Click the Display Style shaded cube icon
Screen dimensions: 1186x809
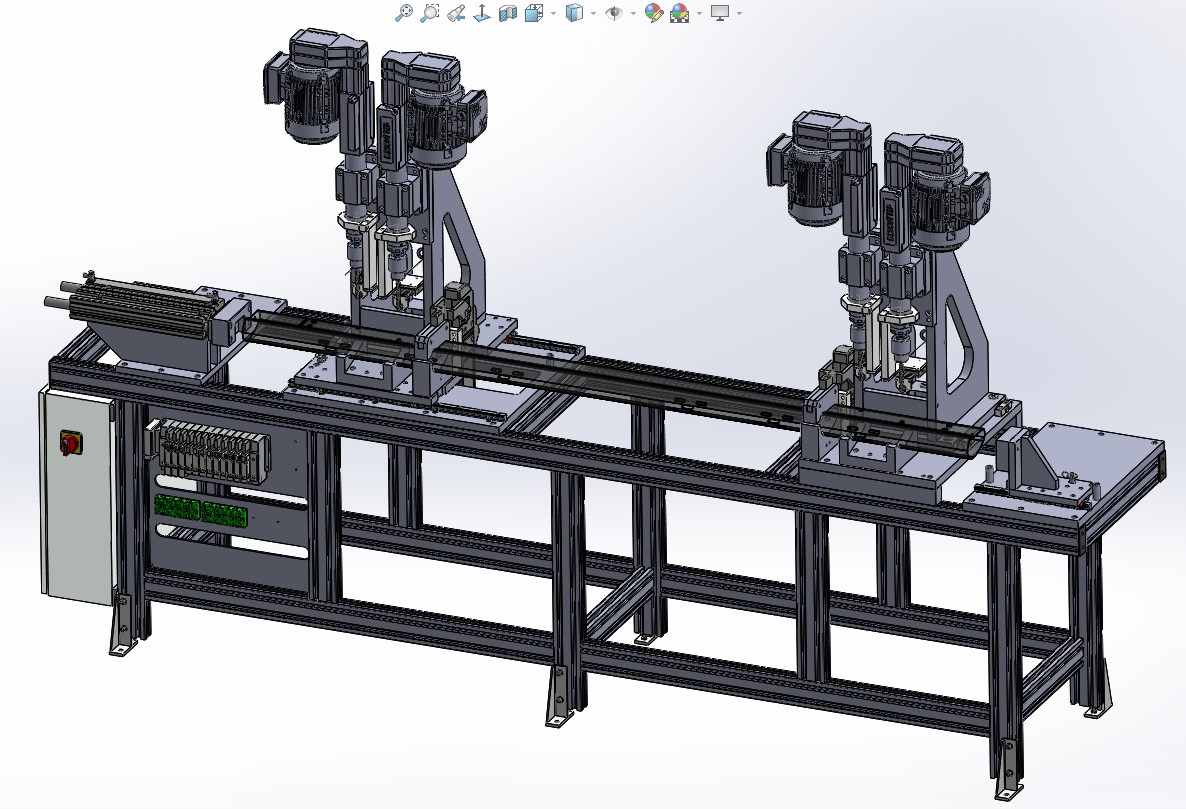tap(574, 13)
